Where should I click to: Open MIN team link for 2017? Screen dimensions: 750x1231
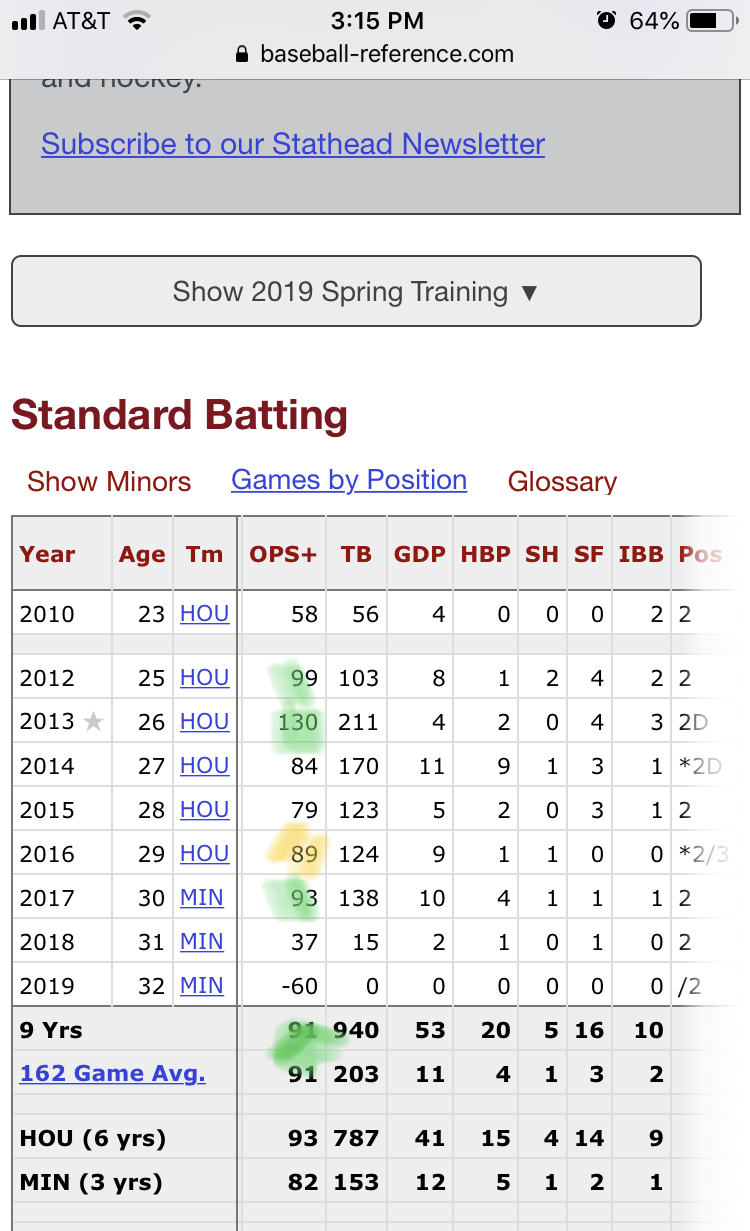click(201, 898)
